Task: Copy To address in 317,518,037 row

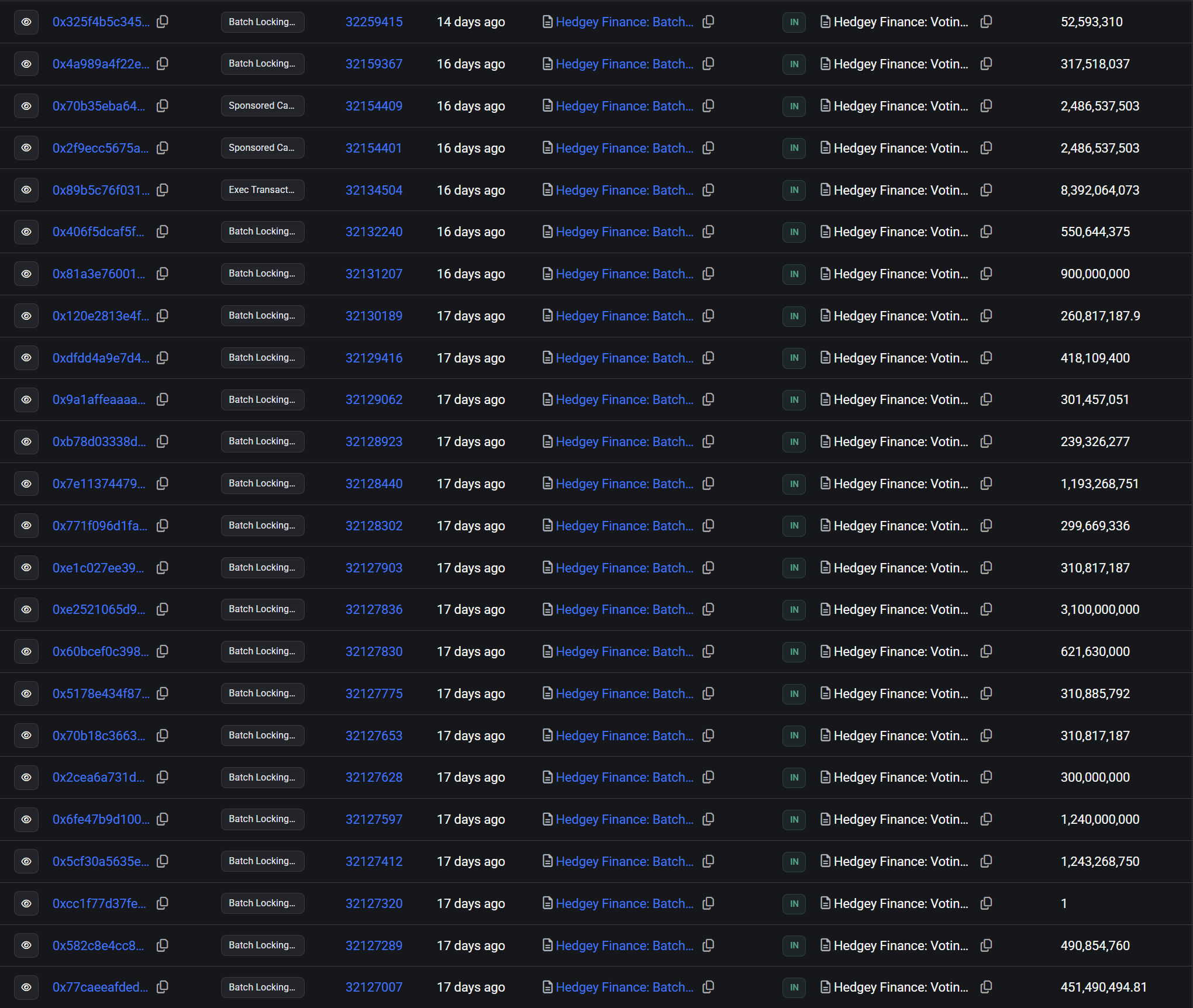Action: [x=986, y=64]
